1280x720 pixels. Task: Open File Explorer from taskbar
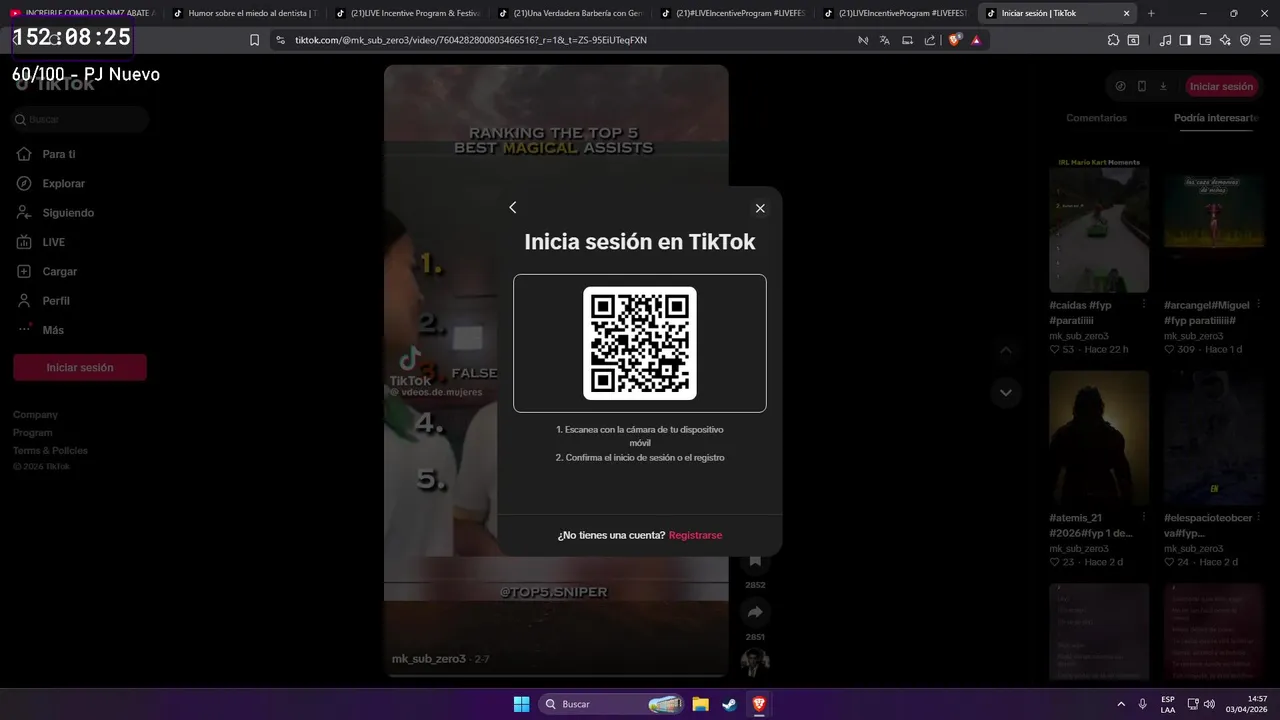point(701,704)
